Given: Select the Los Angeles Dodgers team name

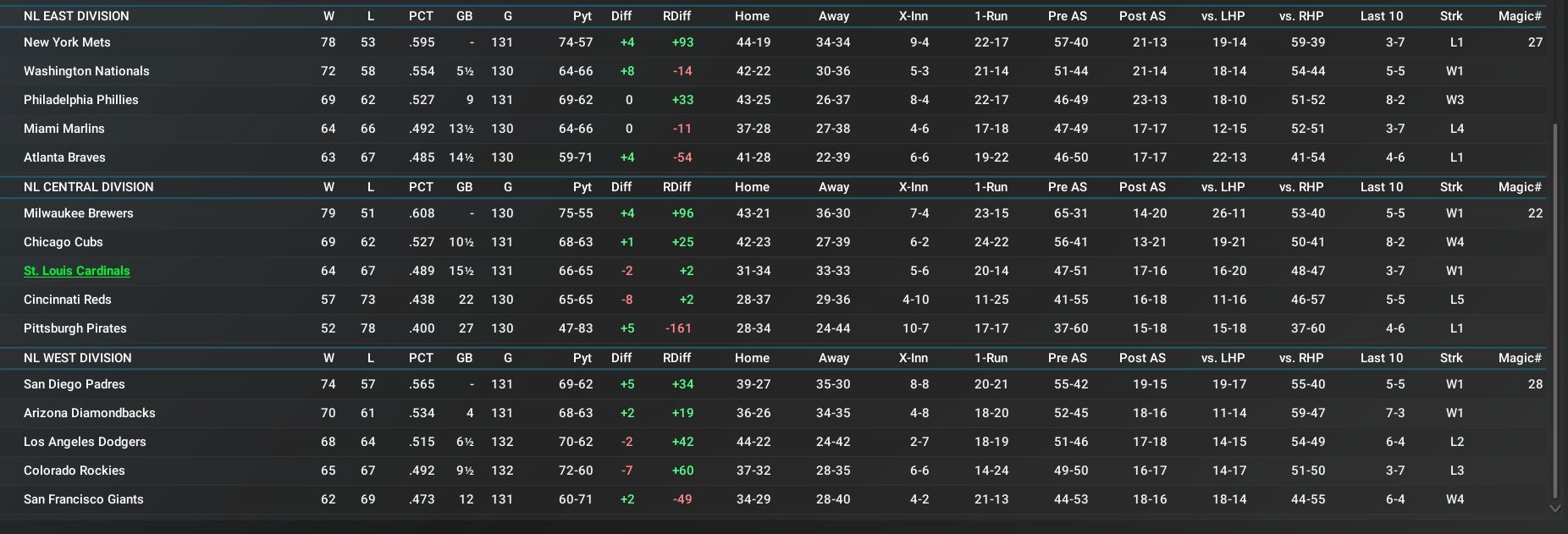Looking at the screenshot, I should (85, 442).
